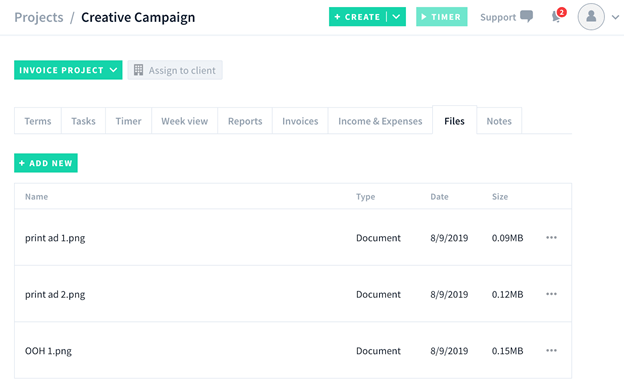624x385 pixels.
Task: Go to the Week view tab
Action: 185,121
